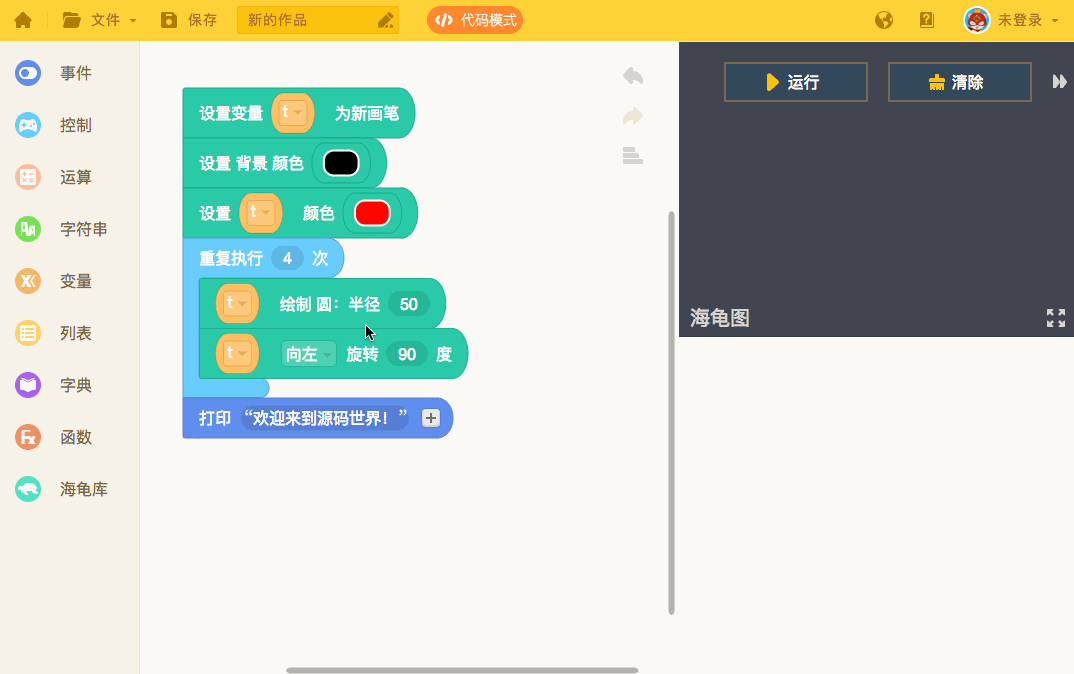Switch to 代码模式 code mode
This screenshot has height=674, width=1074.
475,20
